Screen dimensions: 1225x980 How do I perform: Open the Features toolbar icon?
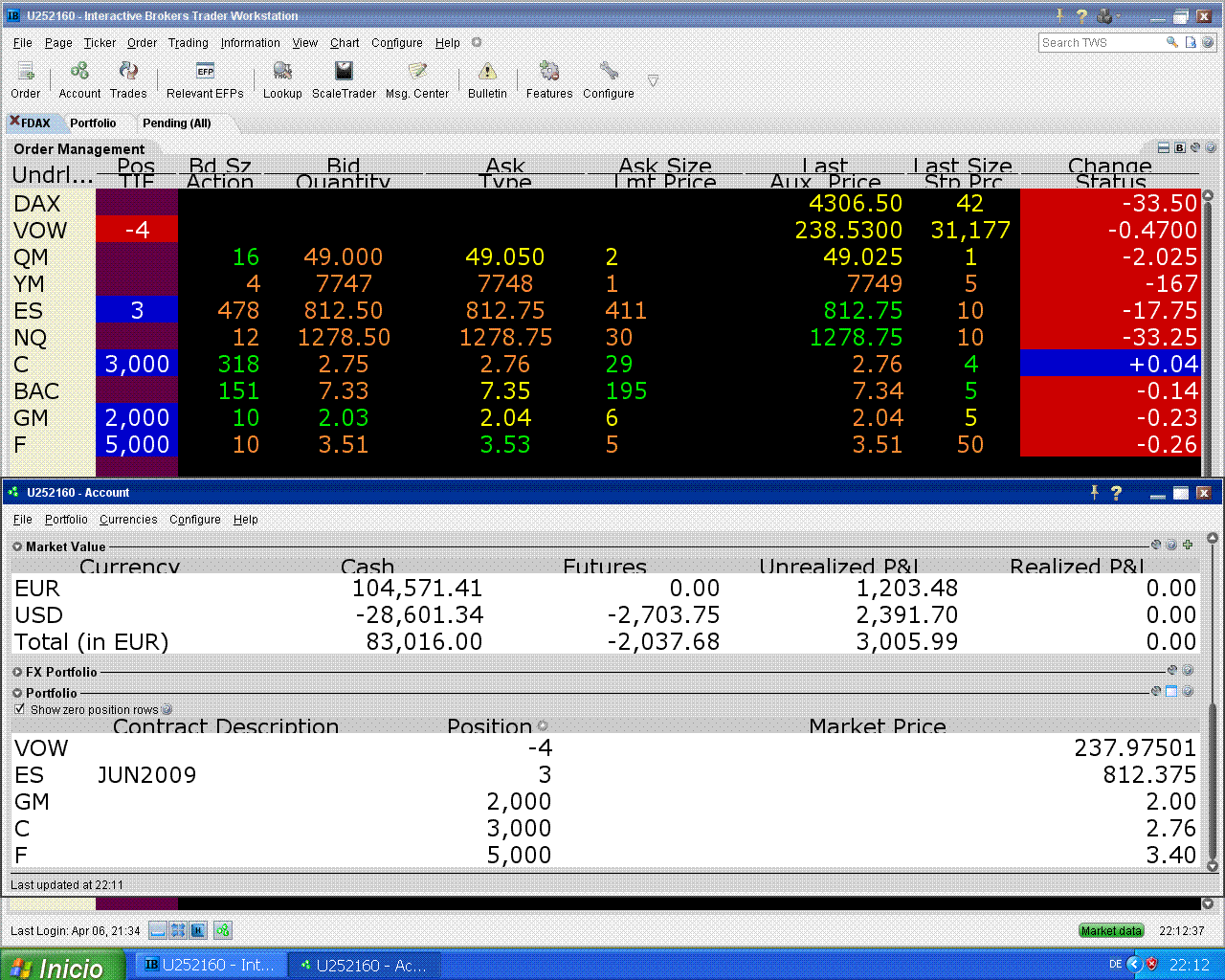549,79
